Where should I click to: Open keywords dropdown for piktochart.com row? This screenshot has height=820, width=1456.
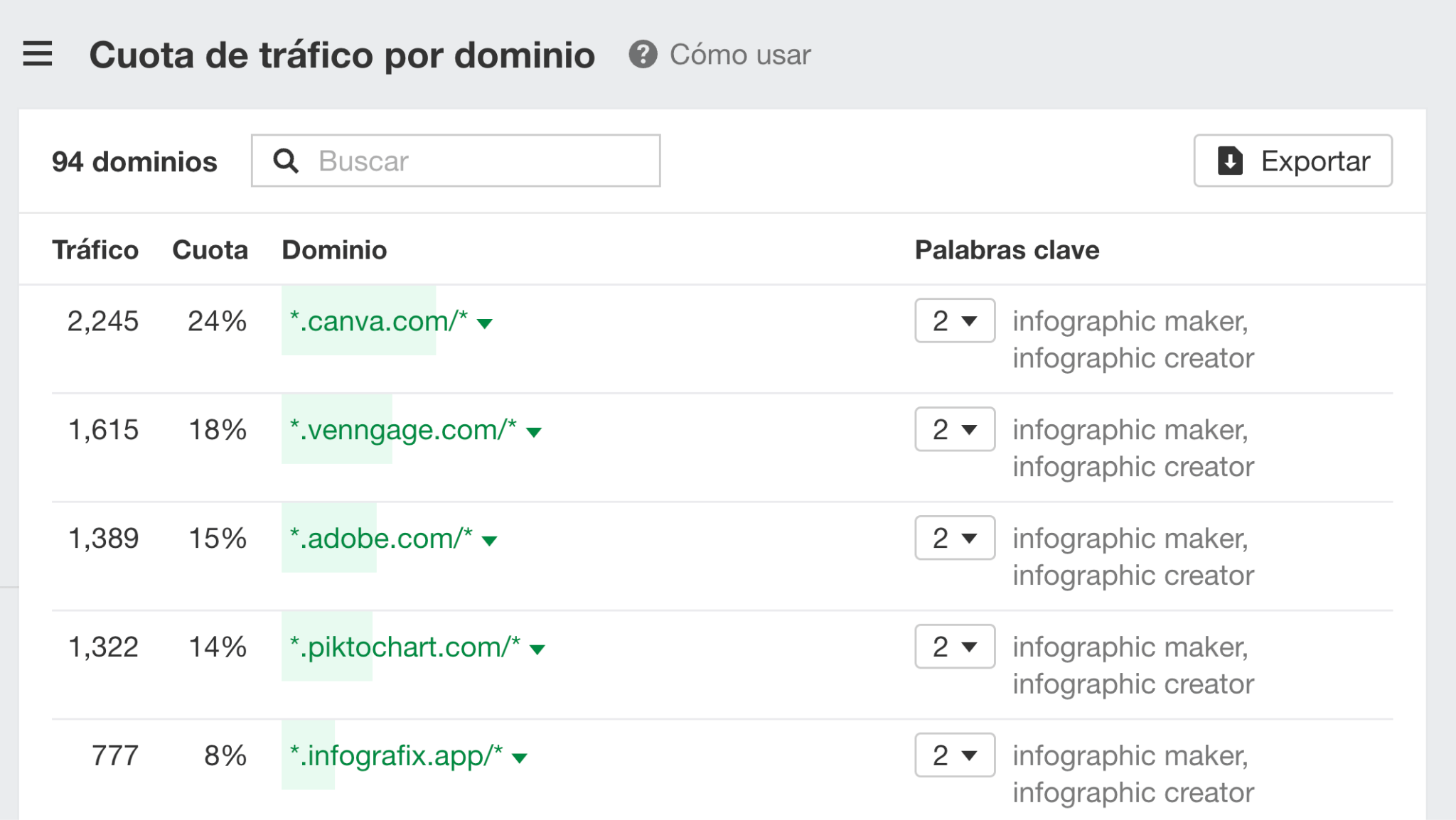point(954,647)
